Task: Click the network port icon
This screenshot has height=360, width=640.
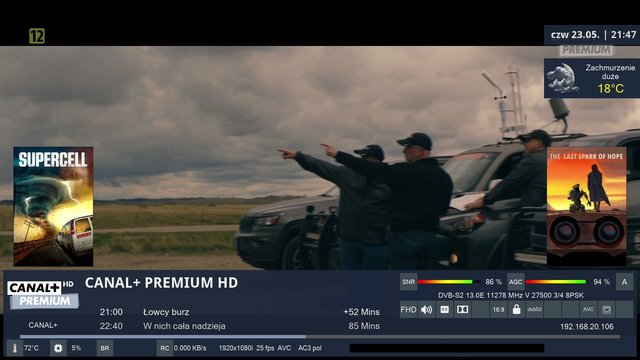Action: pos(607,310)
